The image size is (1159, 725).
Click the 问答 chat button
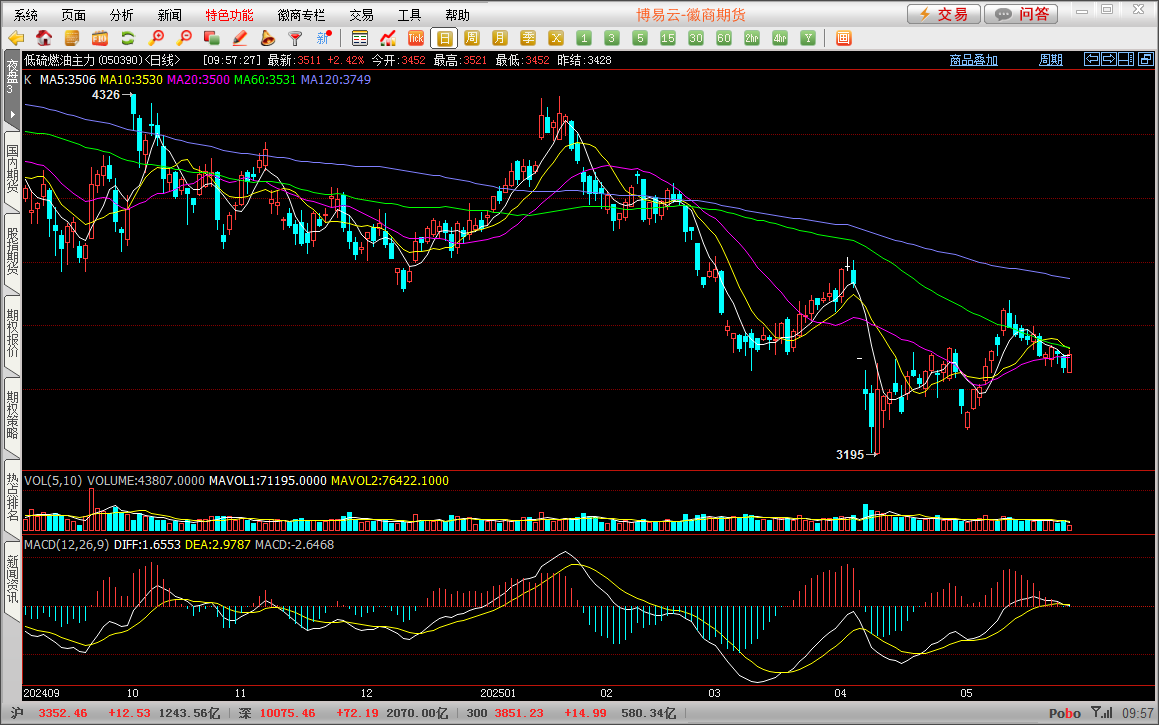coord(1021,14)
